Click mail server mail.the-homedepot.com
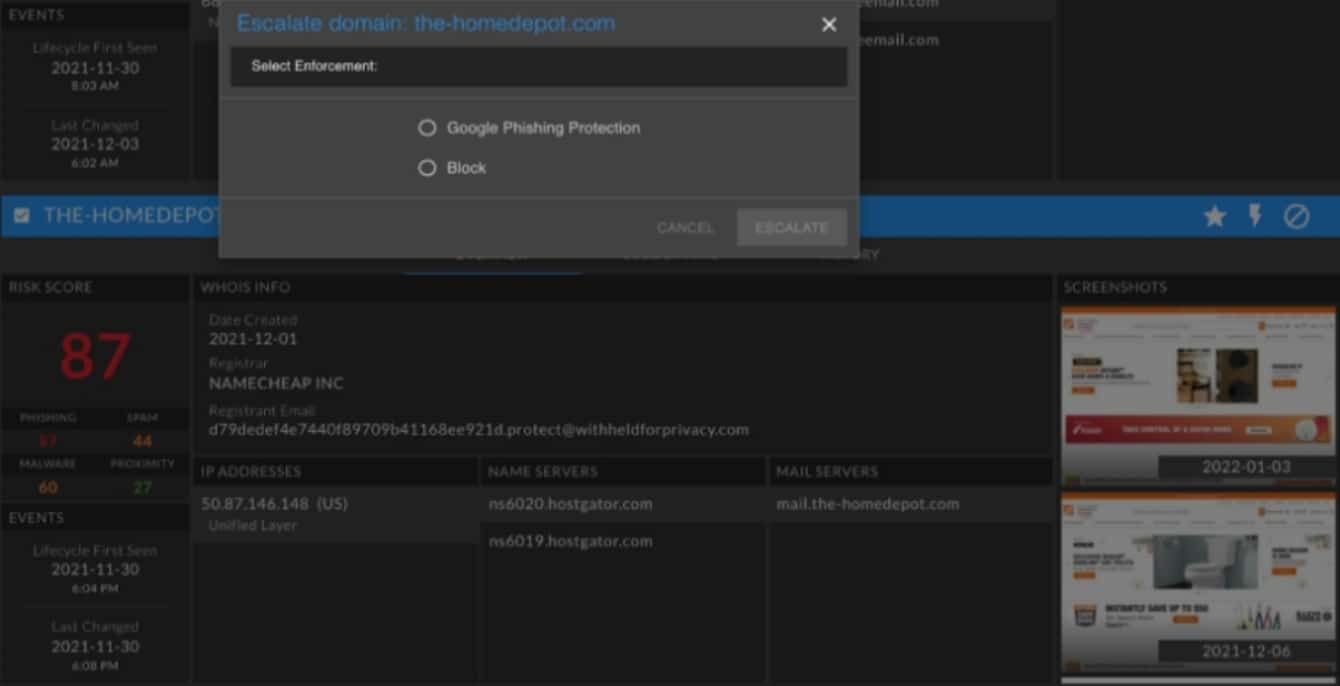The image size is (1340, 686). [867, 504]
